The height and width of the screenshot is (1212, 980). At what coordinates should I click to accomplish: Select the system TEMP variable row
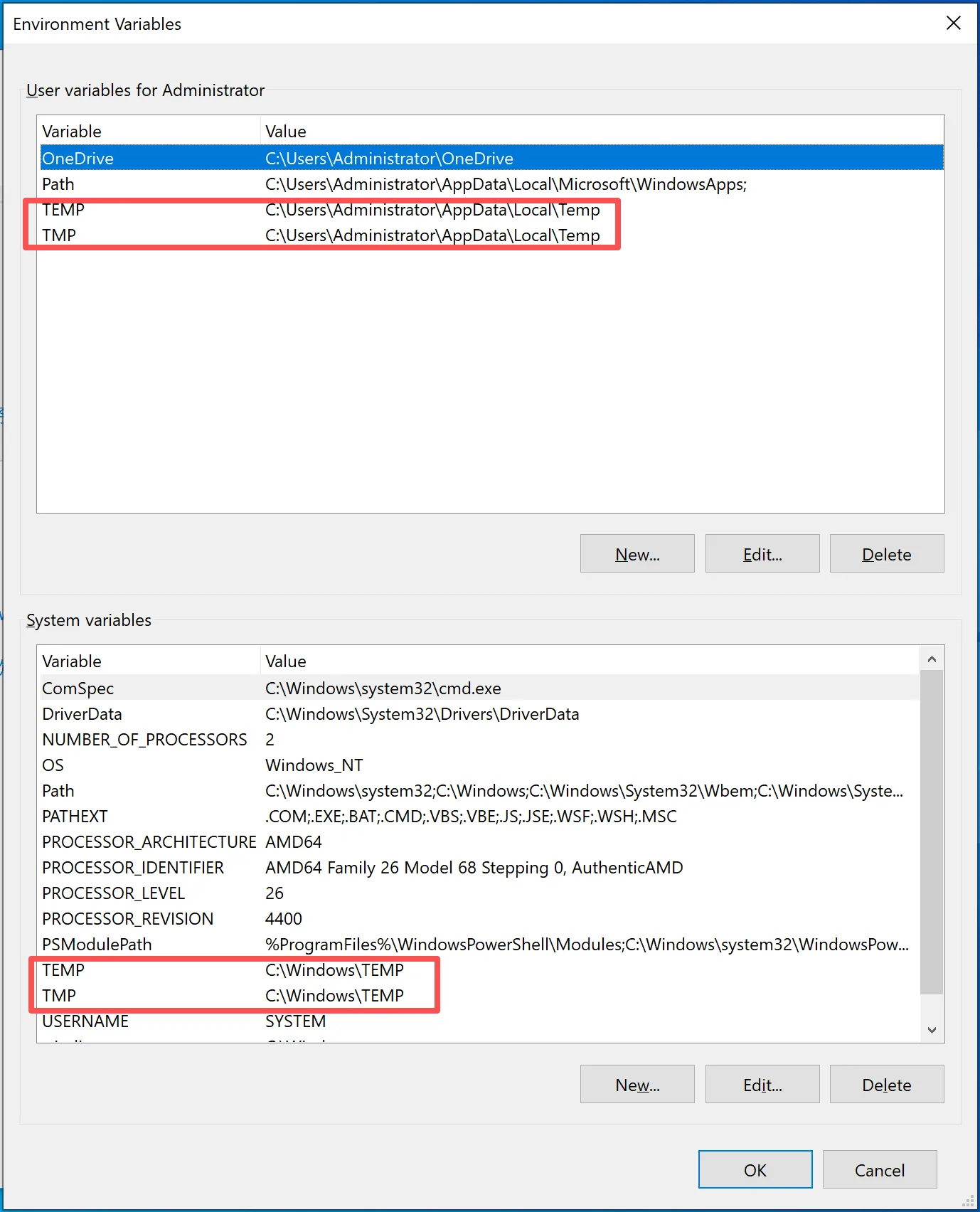pos(63,970)
